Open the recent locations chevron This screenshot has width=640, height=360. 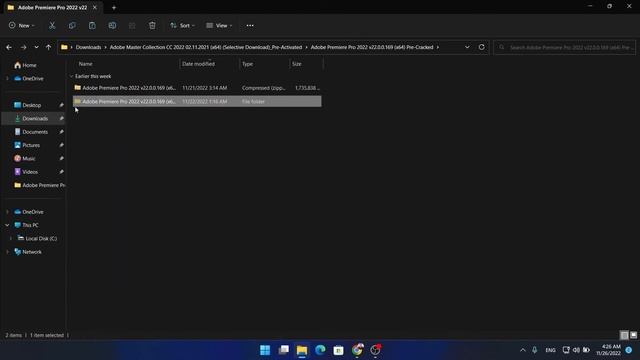(x=36, y=47)
